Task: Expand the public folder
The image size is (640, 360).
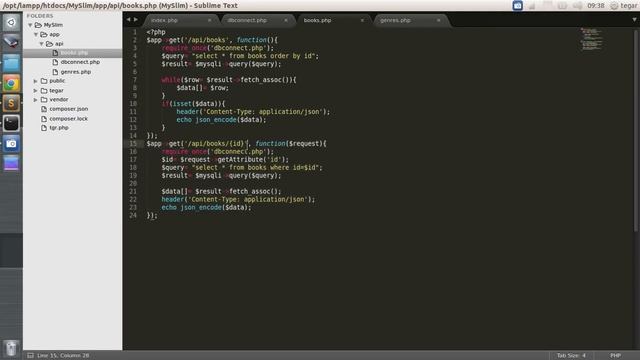Action: [36, 81]
